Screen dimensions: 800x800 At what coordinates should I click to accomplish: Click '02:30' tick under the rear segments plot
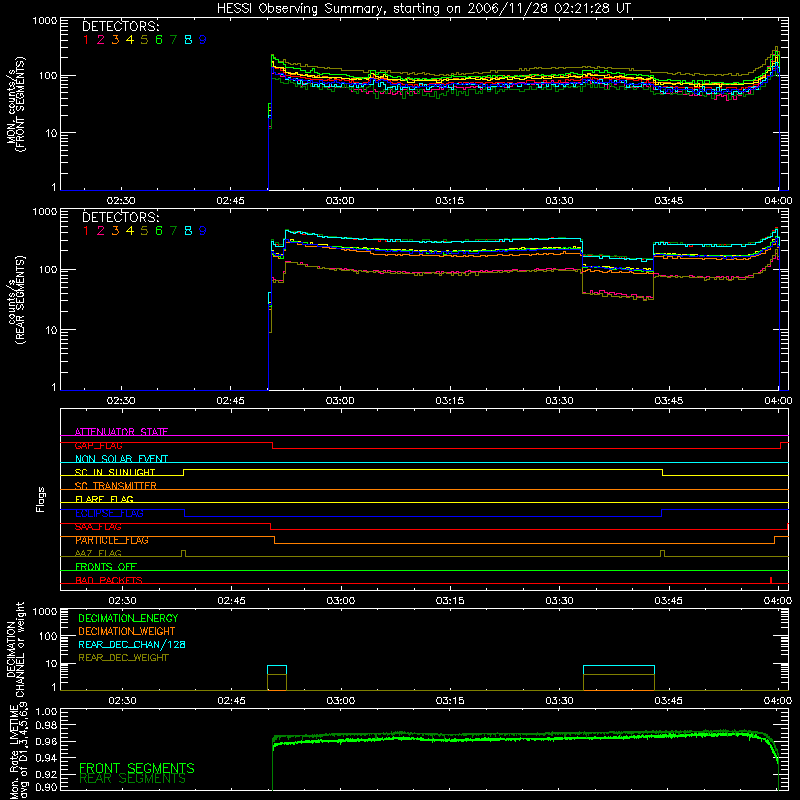(x=121, y=401)
